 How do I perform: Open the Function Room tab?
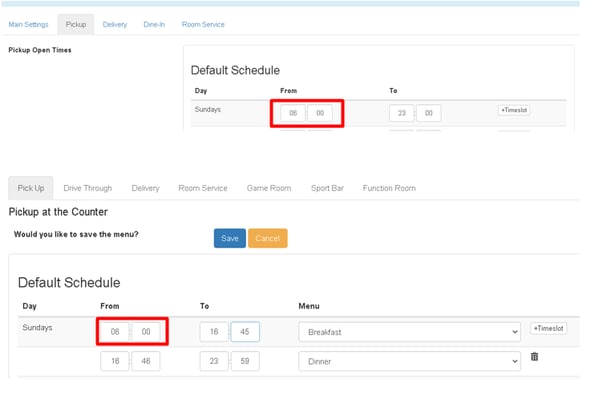[x=389, y=188]
